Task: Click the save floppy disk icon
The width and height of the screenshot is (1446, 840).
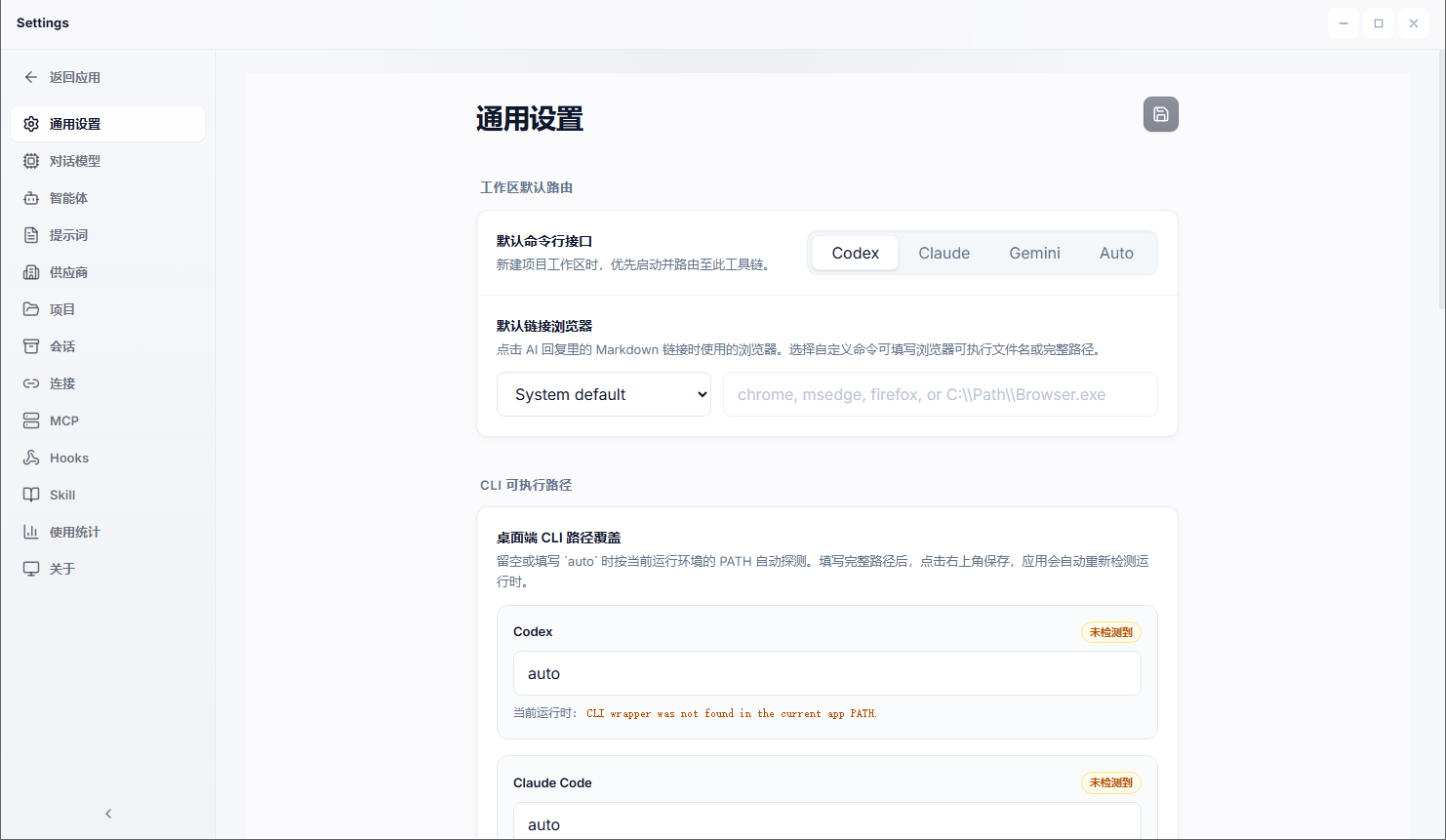Action: pos(1161,114)
